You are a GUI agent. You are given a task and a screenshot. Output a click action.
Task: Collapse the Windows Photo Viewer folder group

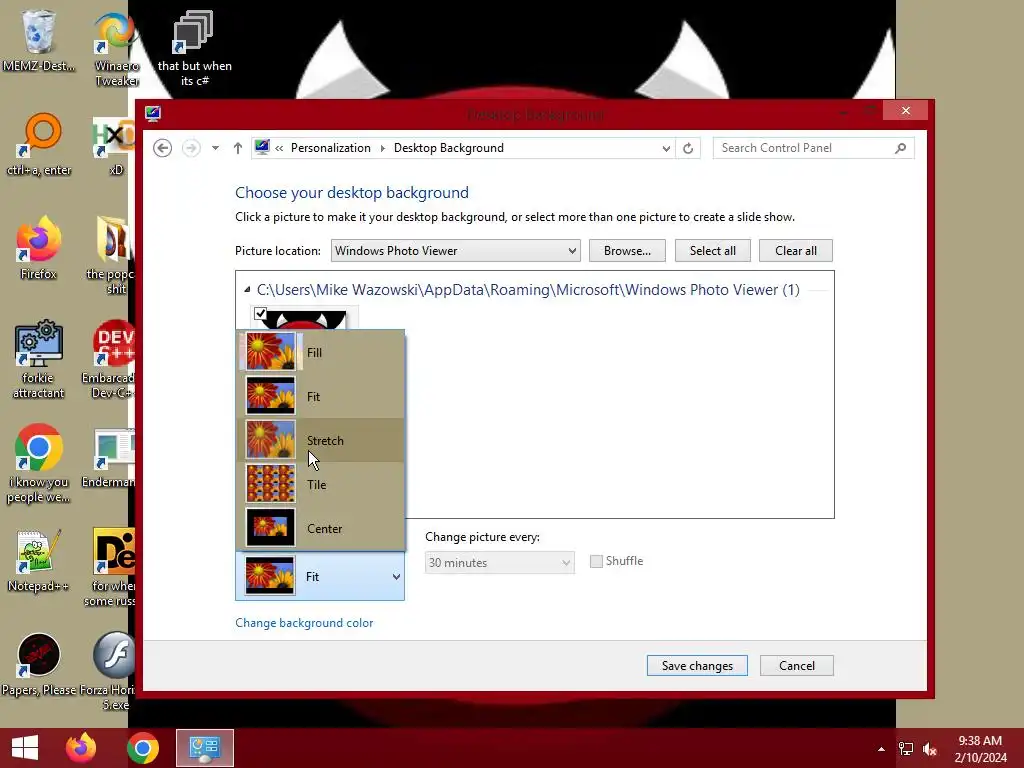[247, 289]
